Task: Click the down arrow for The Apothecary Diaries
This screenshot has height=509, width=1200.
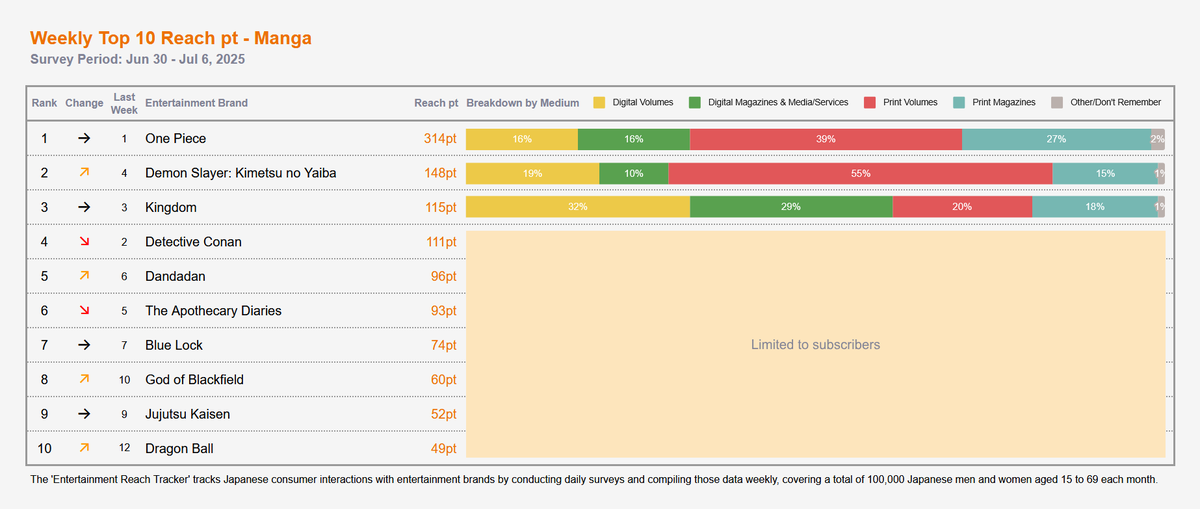Action: (84, 311)
